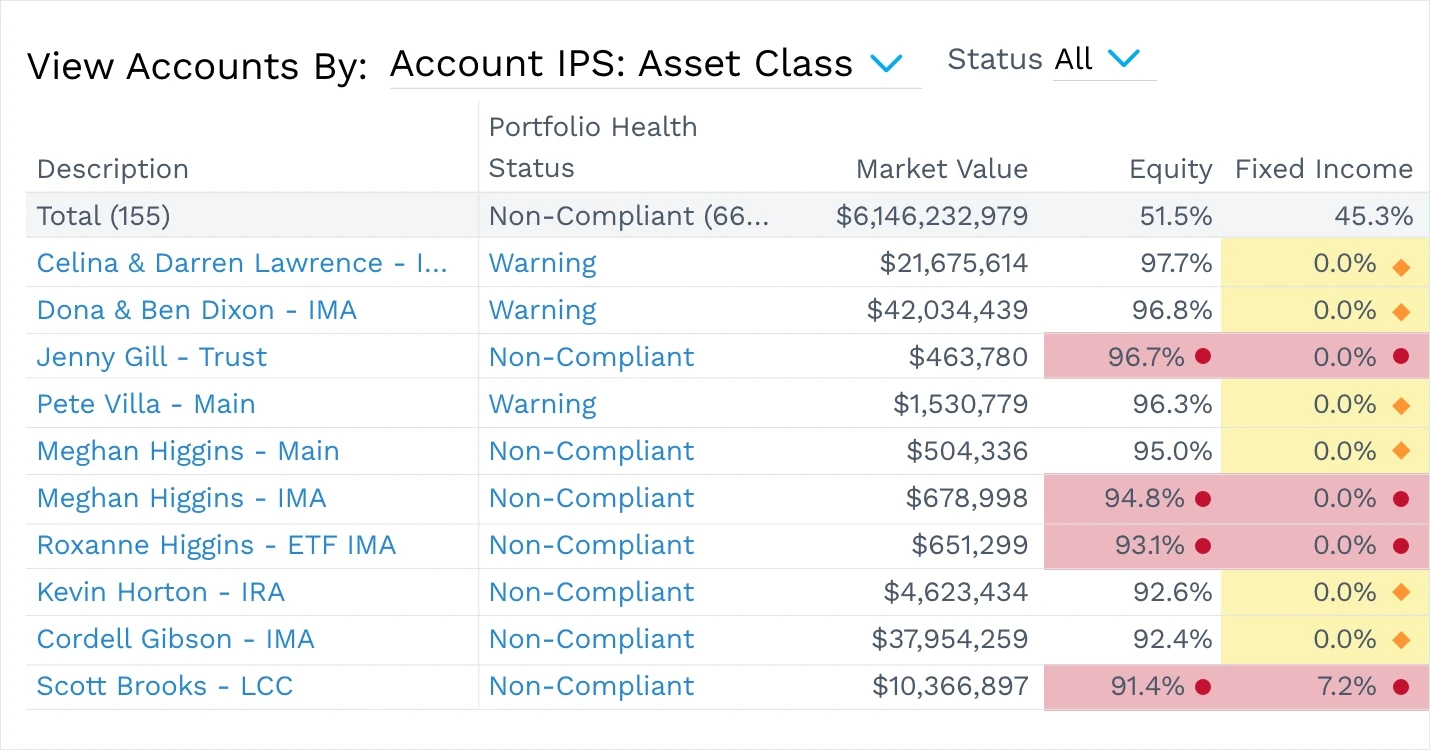
Task: Click the red dot beside Meghan Higgins IMA equity
Action: 1203,499
